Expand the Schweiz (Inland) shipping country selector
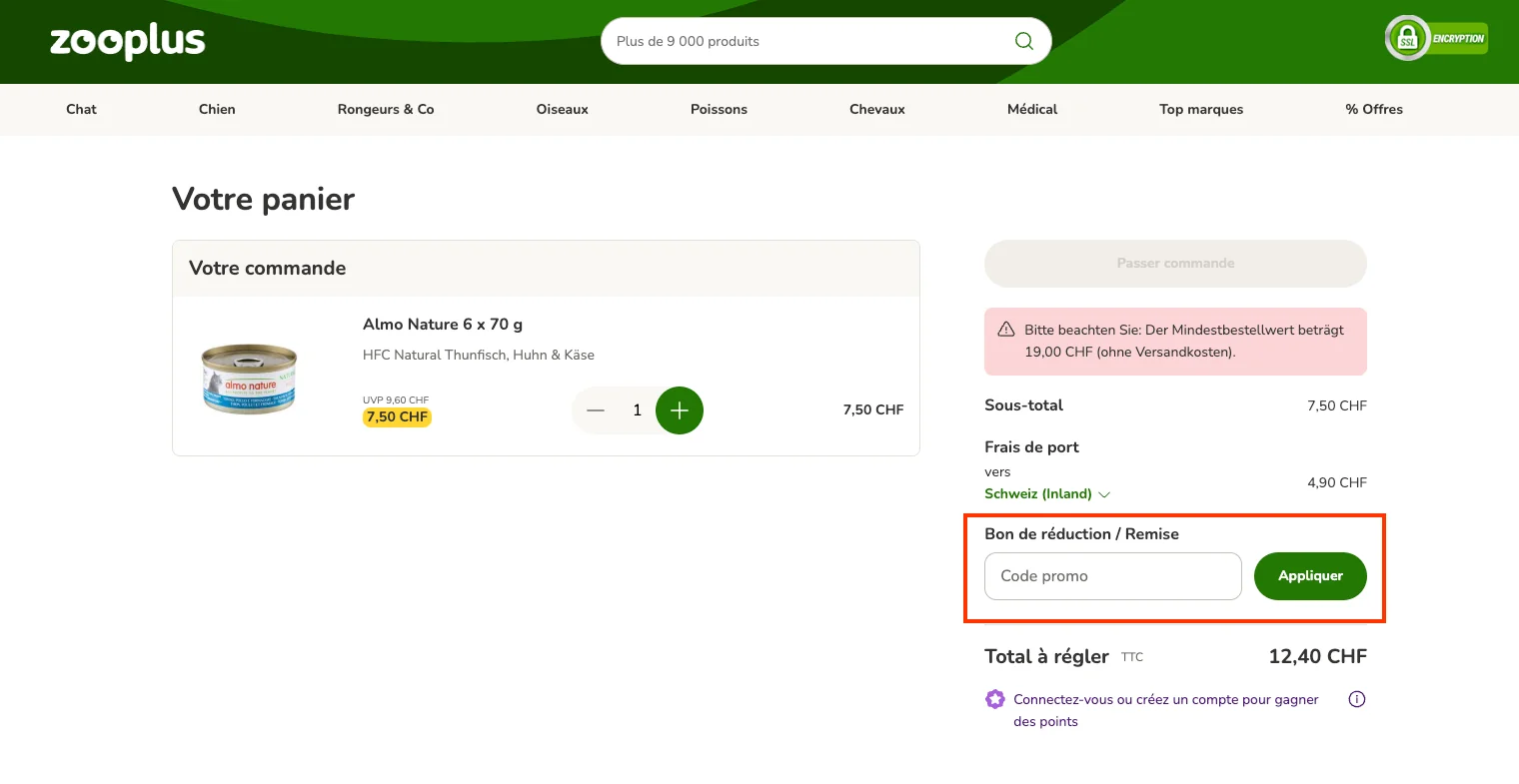1519x784 pixels. pos(1047,493)
